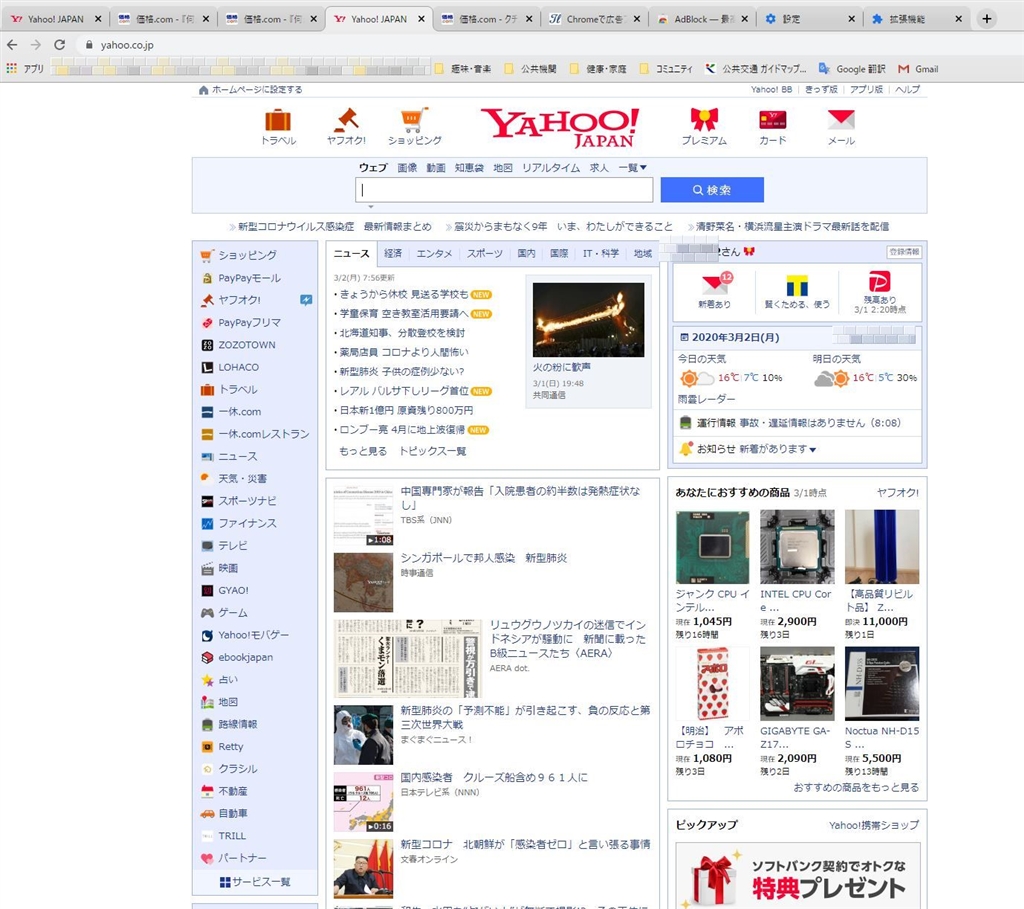Open headline 日本新1億円 原資残り800万円
Image resolution: width=1024 pixels, height=909 pixels.
pyautogui.click(x=406, y=411)
